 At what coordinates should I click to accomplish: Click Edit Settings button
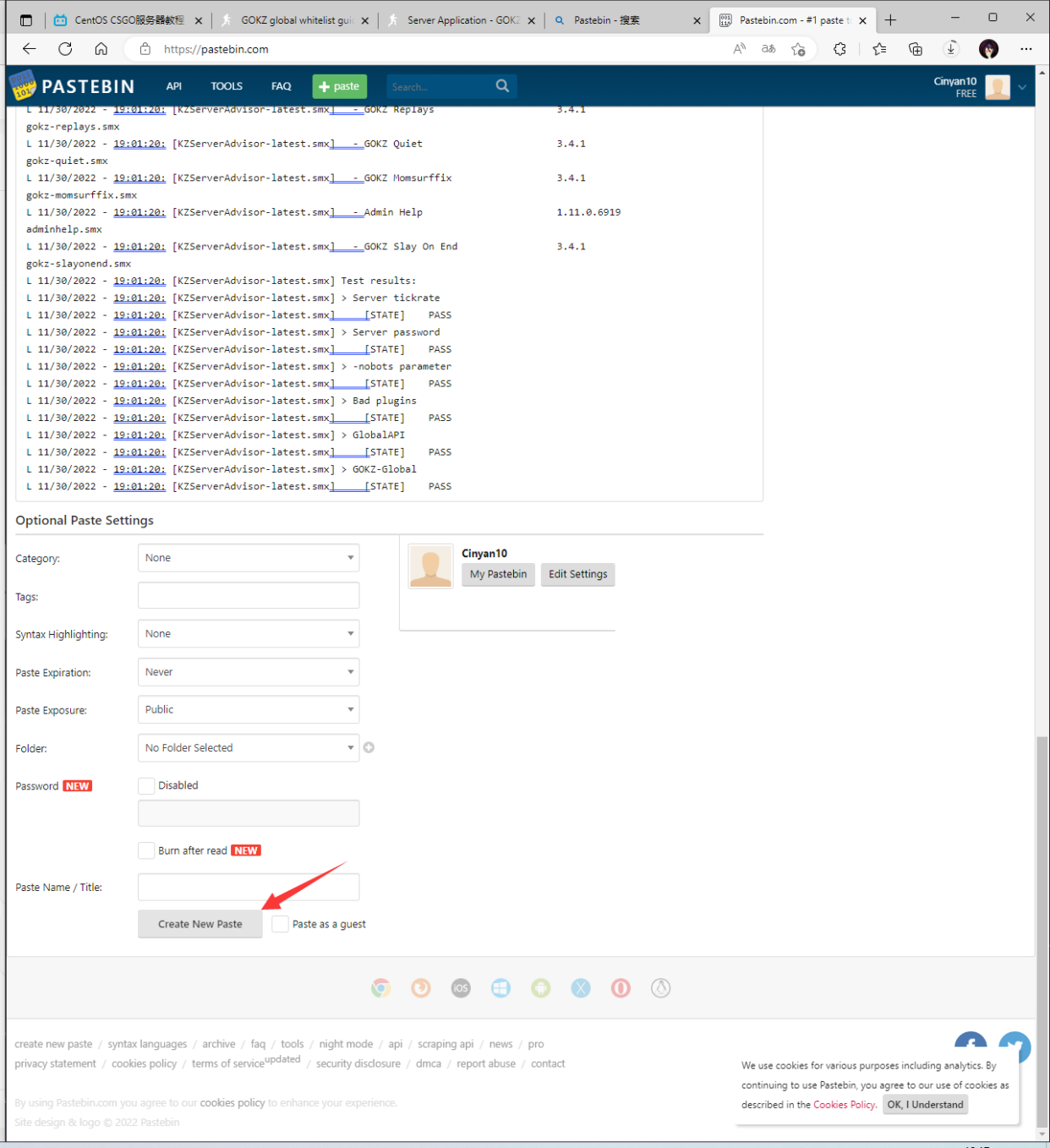click(x=578, y=574)
